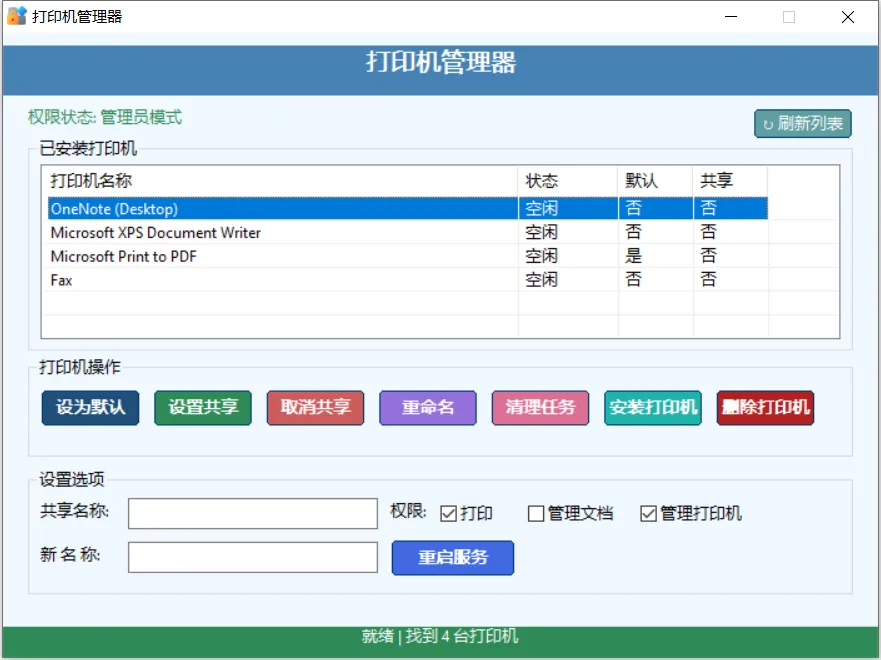
Task: Click the 清理任务 button
Action: coord(540,408)
